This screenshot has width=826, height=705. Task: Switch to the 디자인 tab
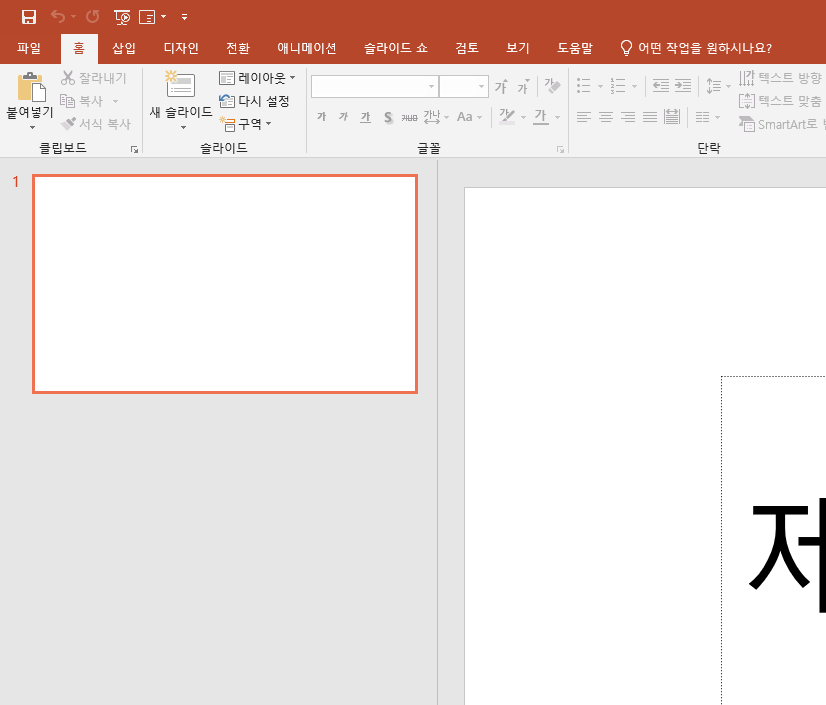[x=181, y=48]
